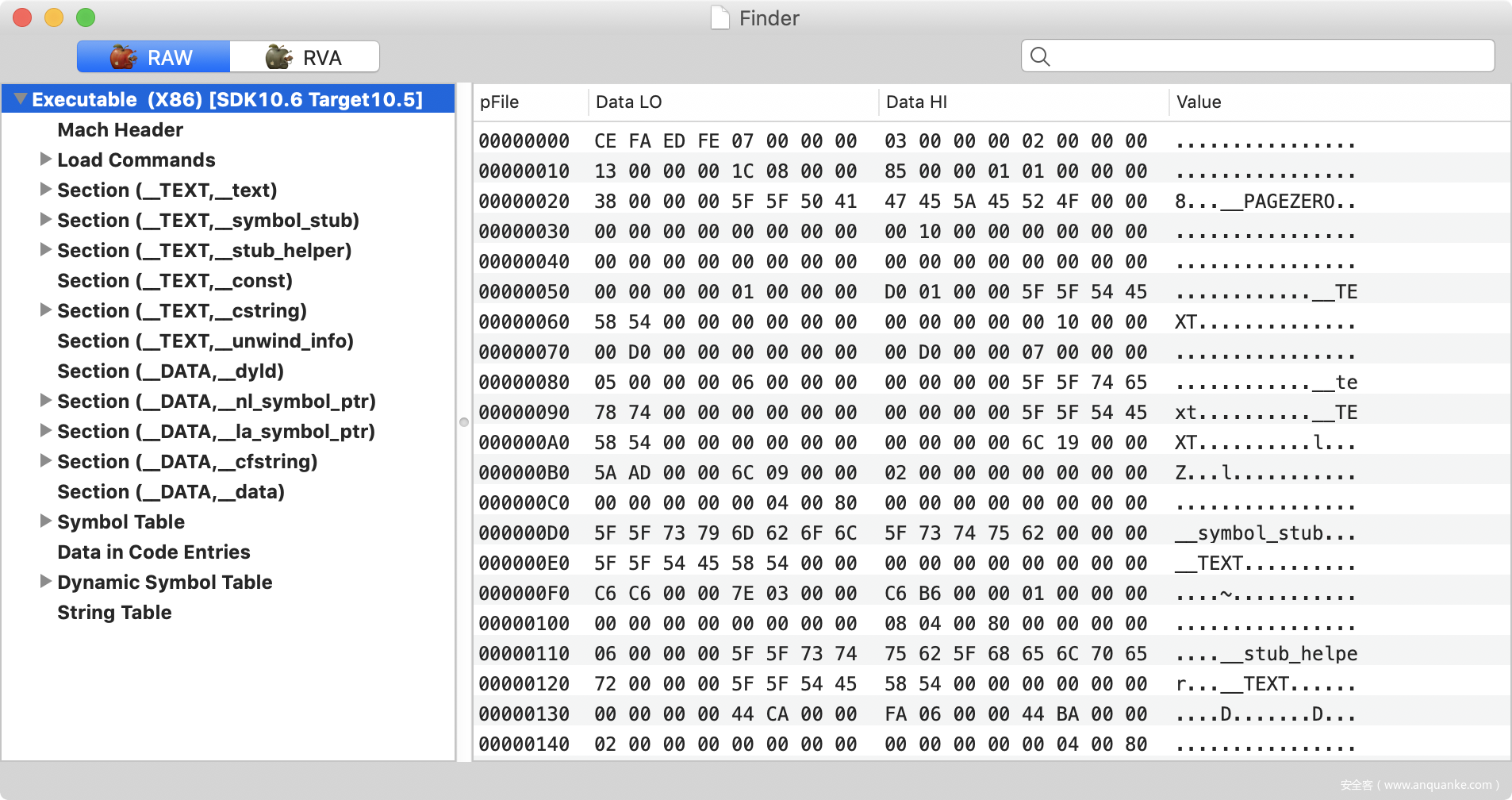Expand Section (__DATA,__la_symbol_ptr) node
The image size is (1512, 800).
[46, 431]
